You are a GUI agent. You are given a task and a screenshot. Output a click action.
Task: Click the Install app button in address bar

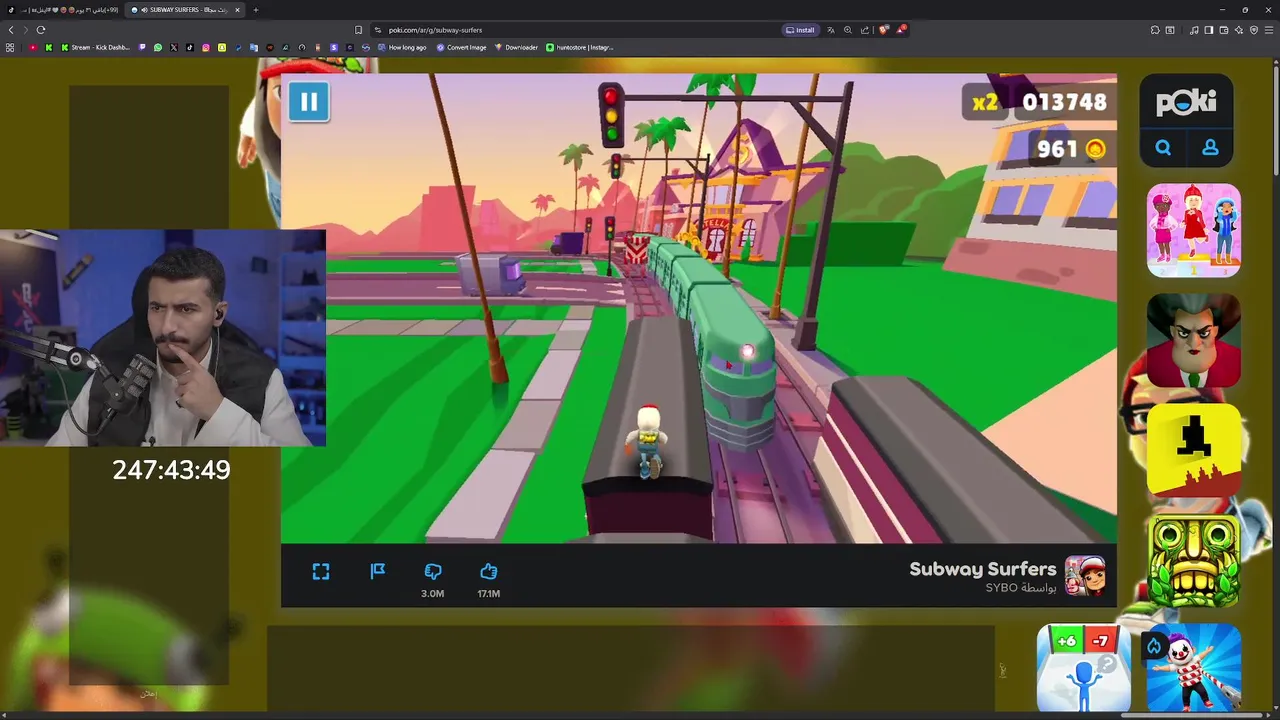pyautogui.click(x=801, y=30)
